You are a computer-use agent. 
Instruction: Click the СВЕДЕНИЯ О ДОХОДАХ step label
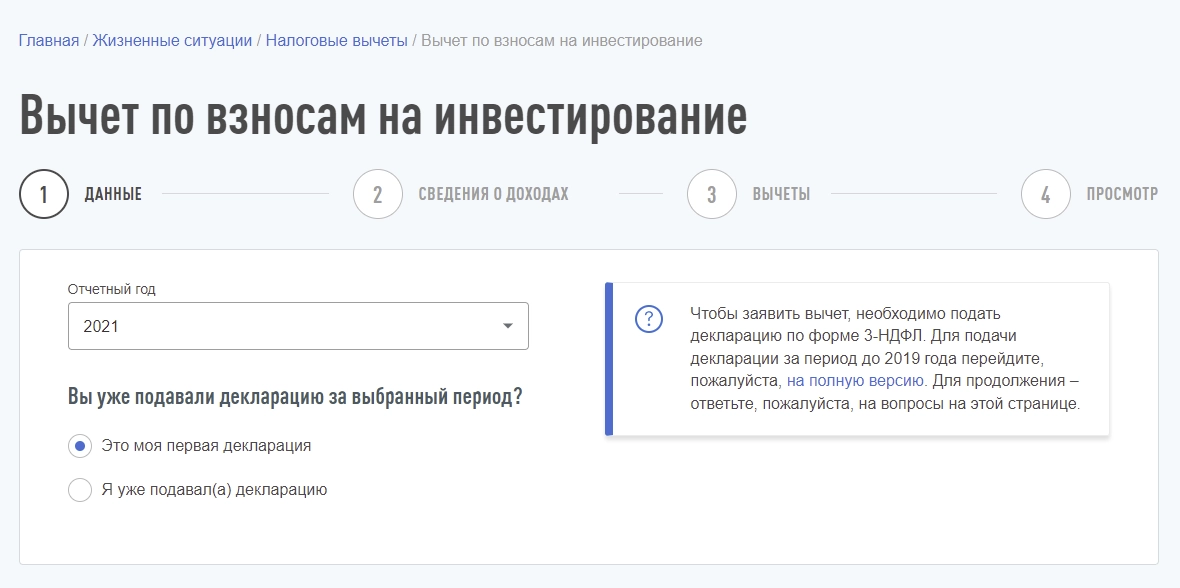(494, 194)
